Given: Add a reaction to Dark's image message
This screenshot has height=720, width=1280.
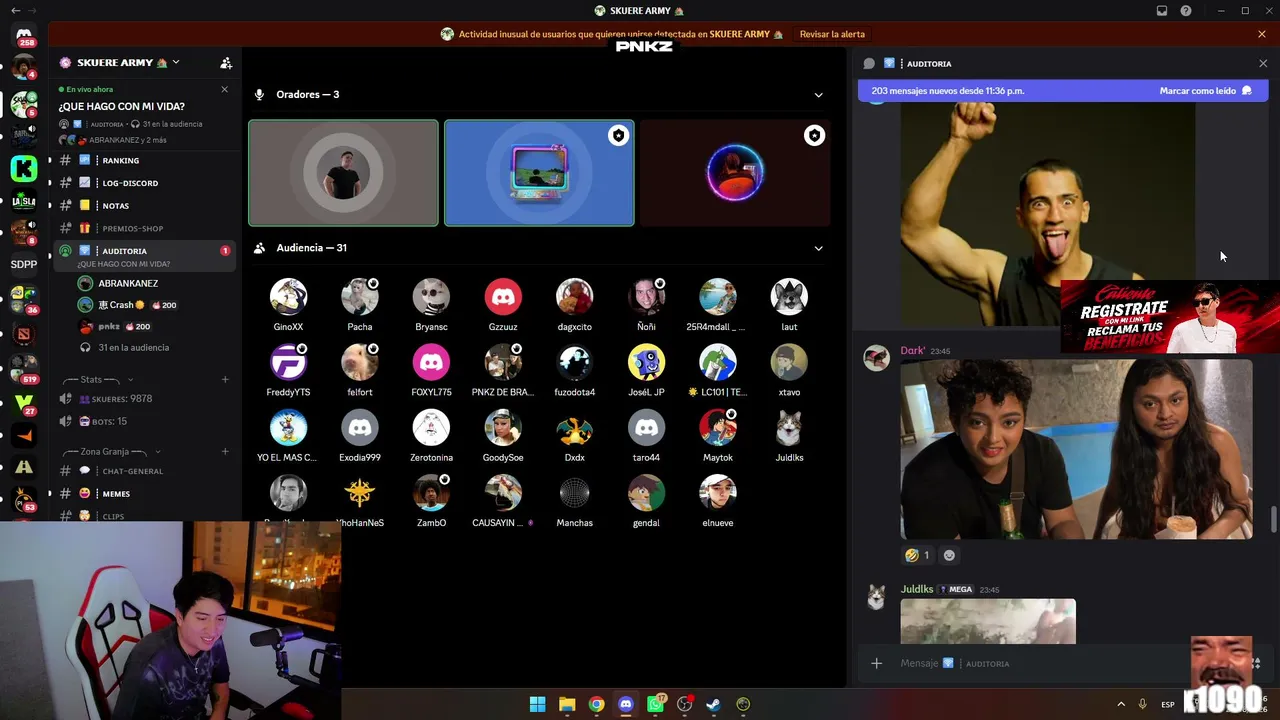Looking at the screenshot, I should tap(949, 555).
